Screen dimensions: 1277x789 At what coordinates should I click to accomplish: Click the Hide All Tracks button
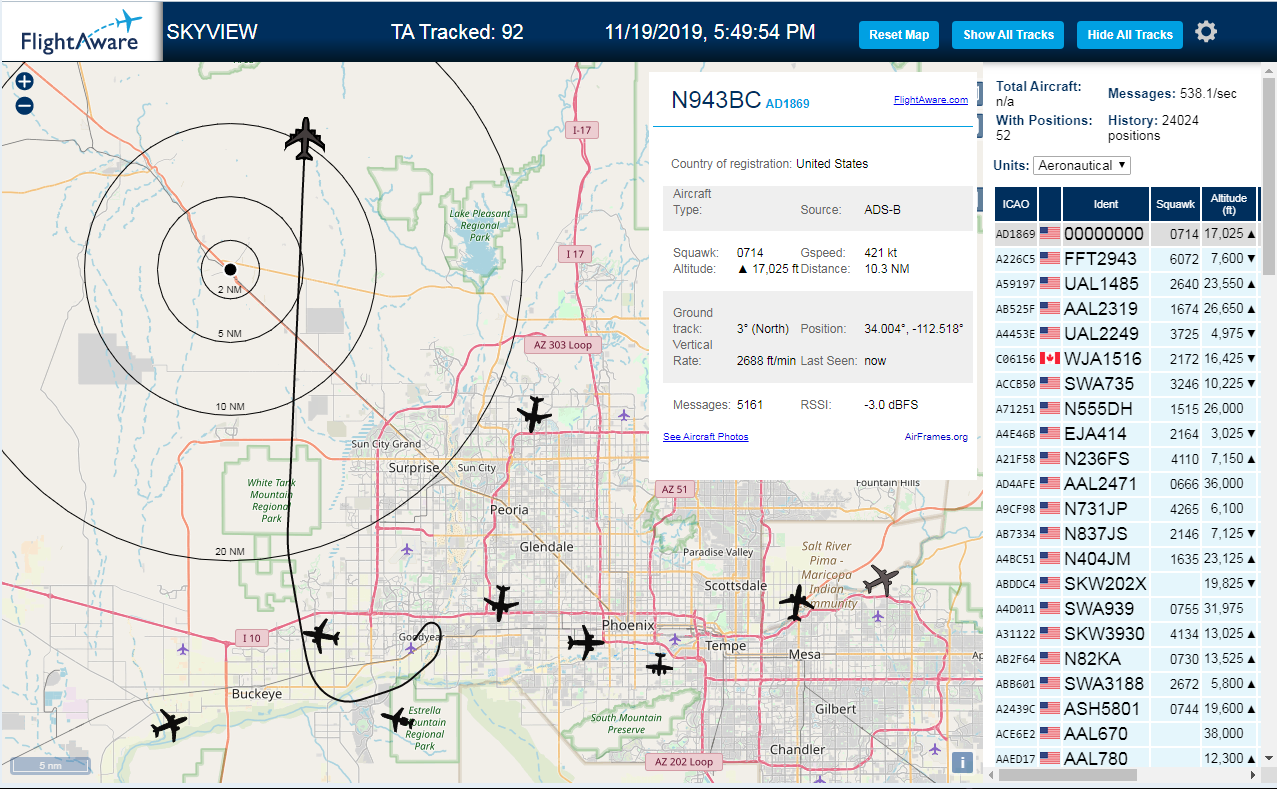tap(1130, 34)
